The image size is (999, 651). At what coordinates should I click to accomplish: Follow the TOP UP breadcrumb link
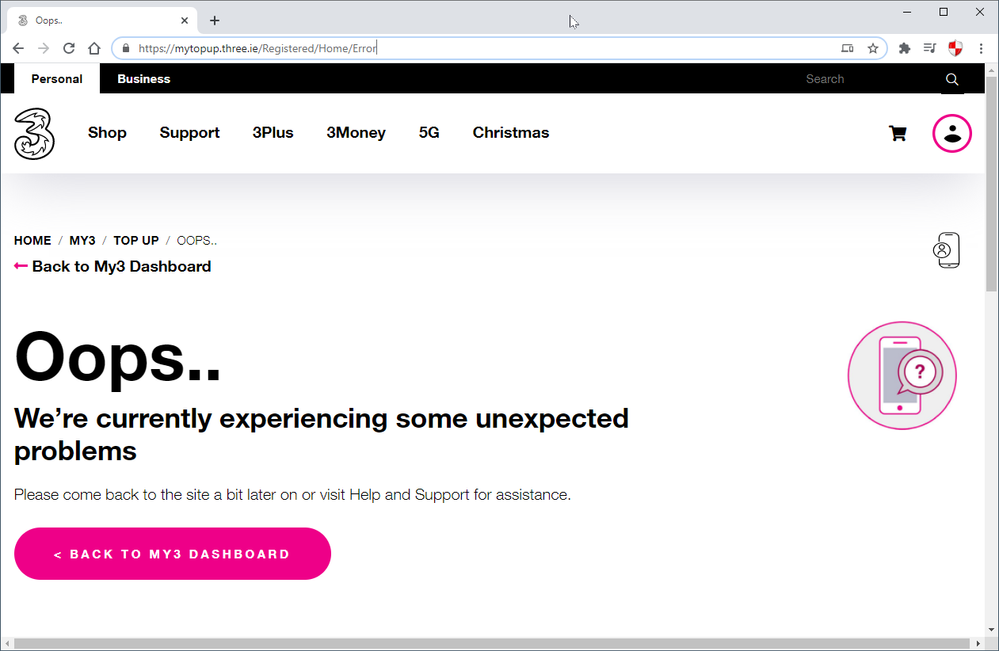tap(136, 241)
